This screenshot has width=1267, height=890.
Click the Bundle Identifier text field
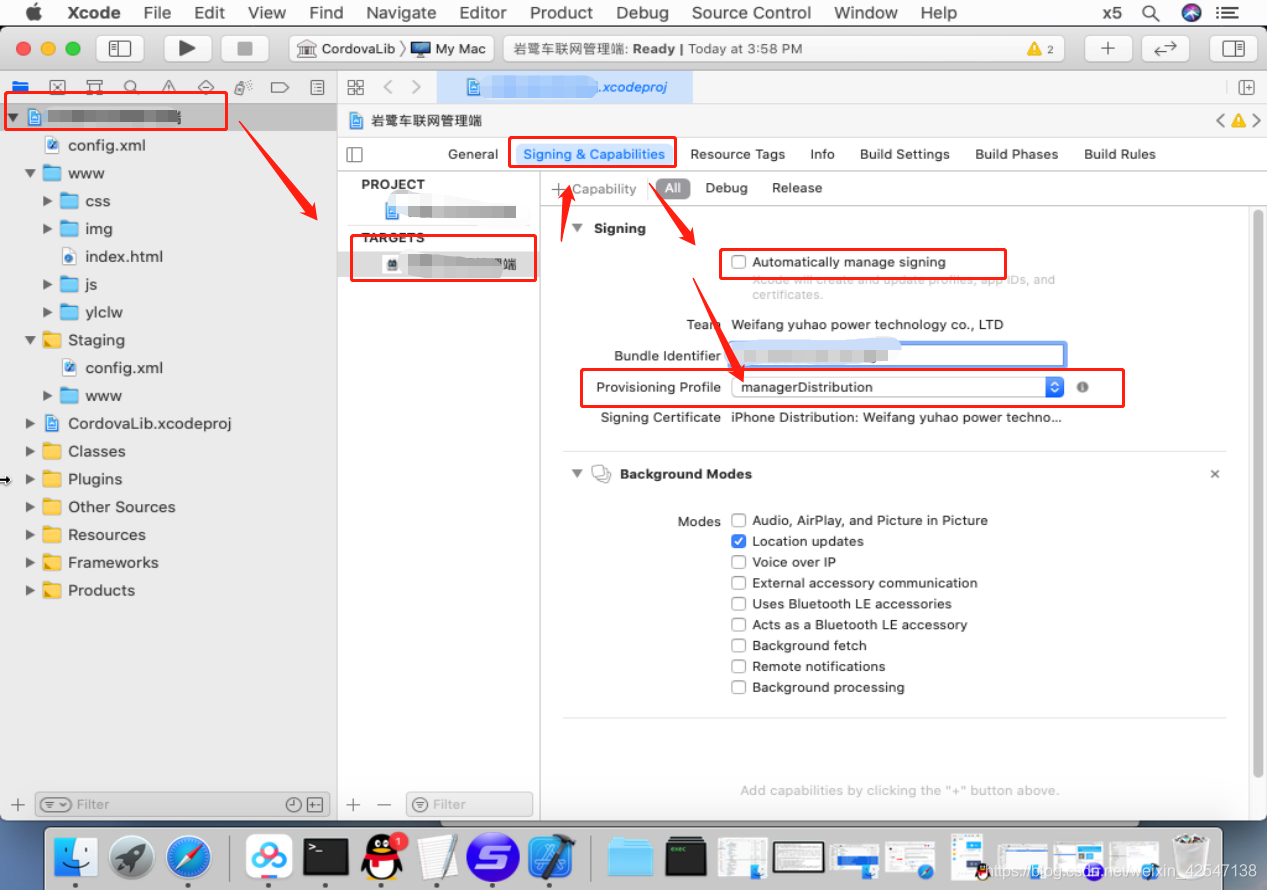(x=897, y=355)
